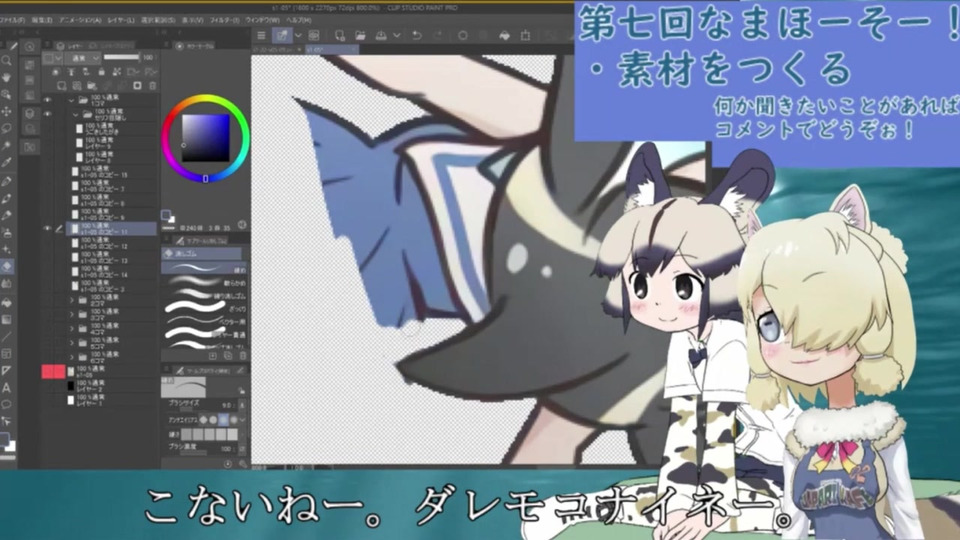This screenshot has width=960, height=540.
Task: Select the second anti-aliasing option
Action: (x=213, y=419)
